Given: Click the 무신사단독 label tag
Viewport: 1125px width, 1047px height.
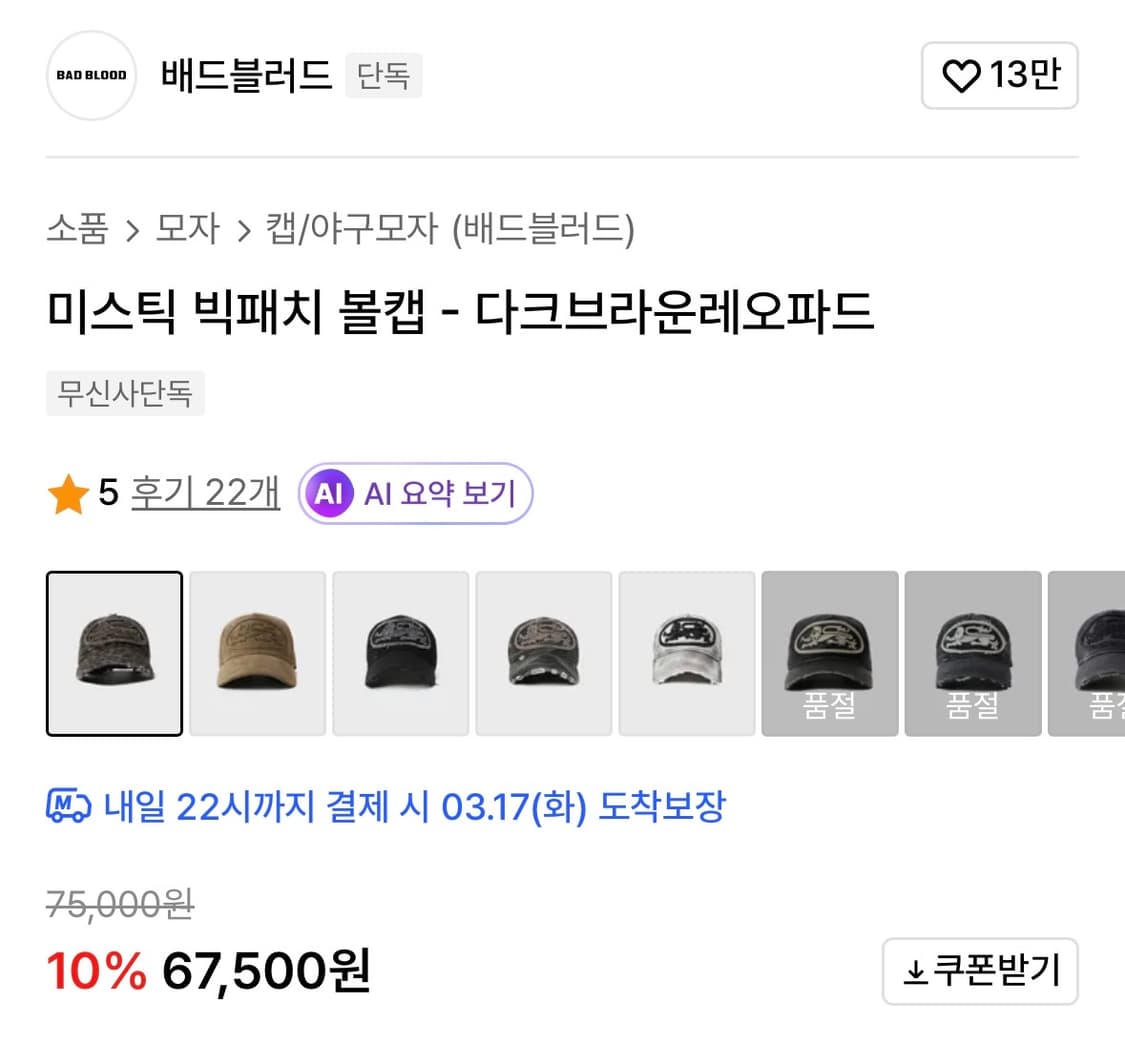Looking at the screenshot, I should click(125, 394).
